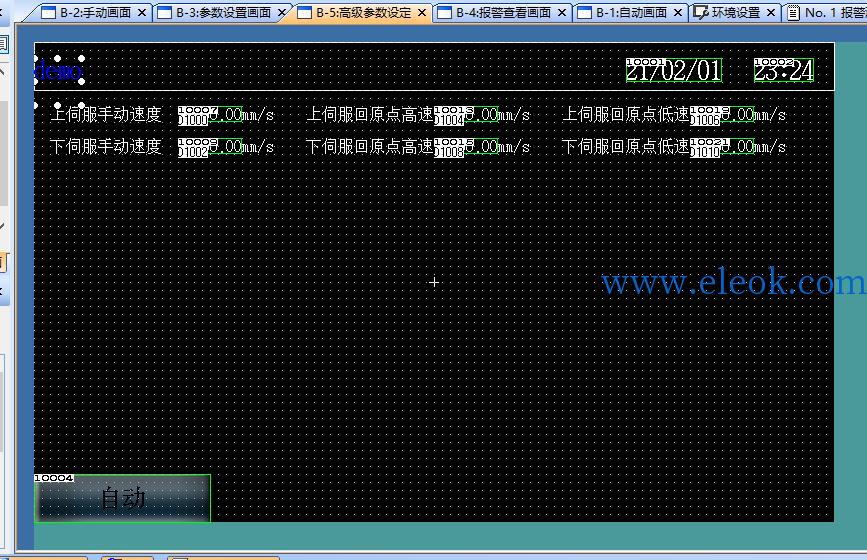Image resolution: width=867 pixels, height=560 pixels.
Task: Select the blue demo text object
Action: 58,70
